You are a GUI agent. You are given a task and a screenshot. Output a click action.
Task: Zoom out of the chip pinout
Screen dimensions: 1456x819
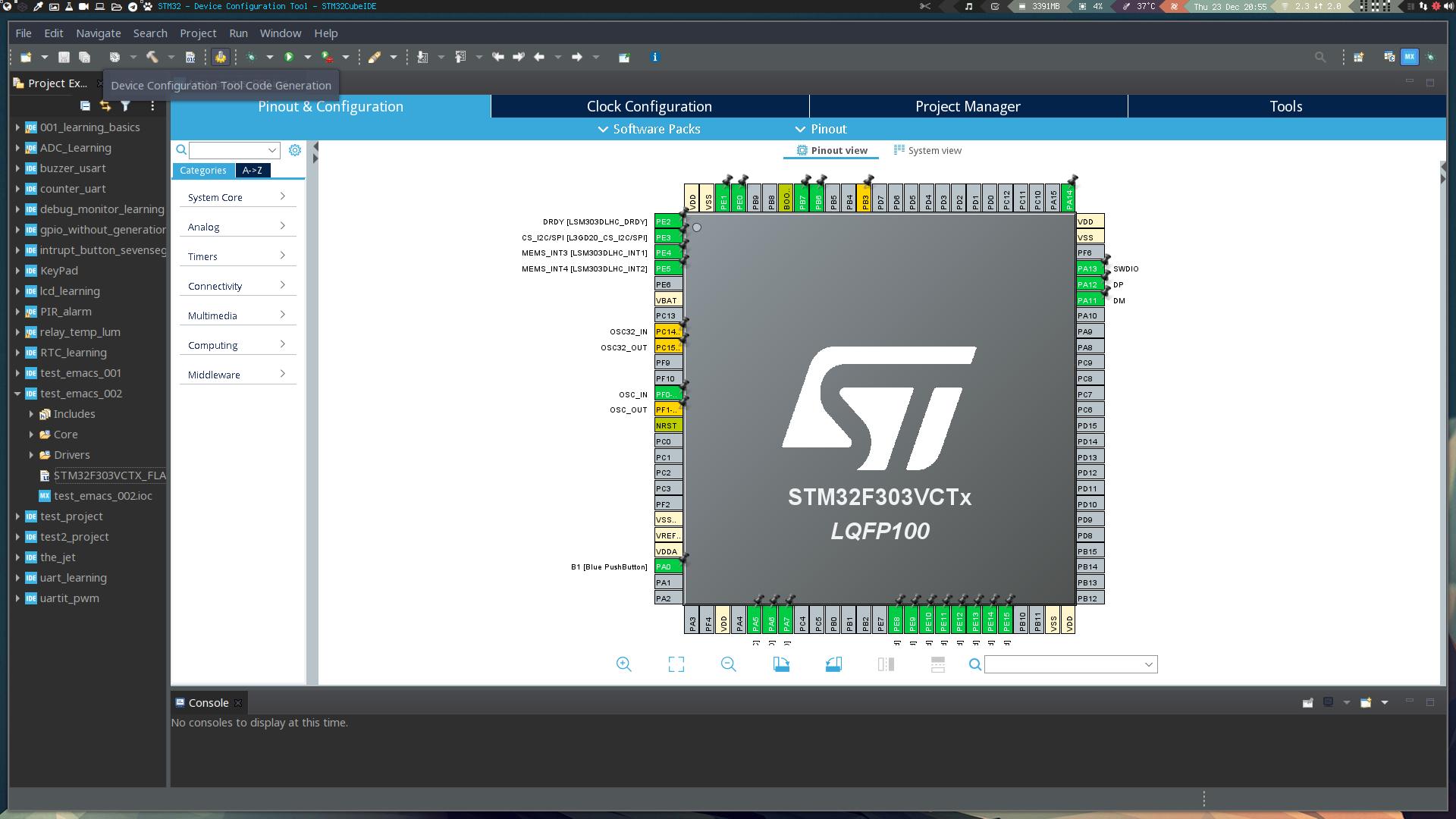pyautogui.click(x=729, y=664)
